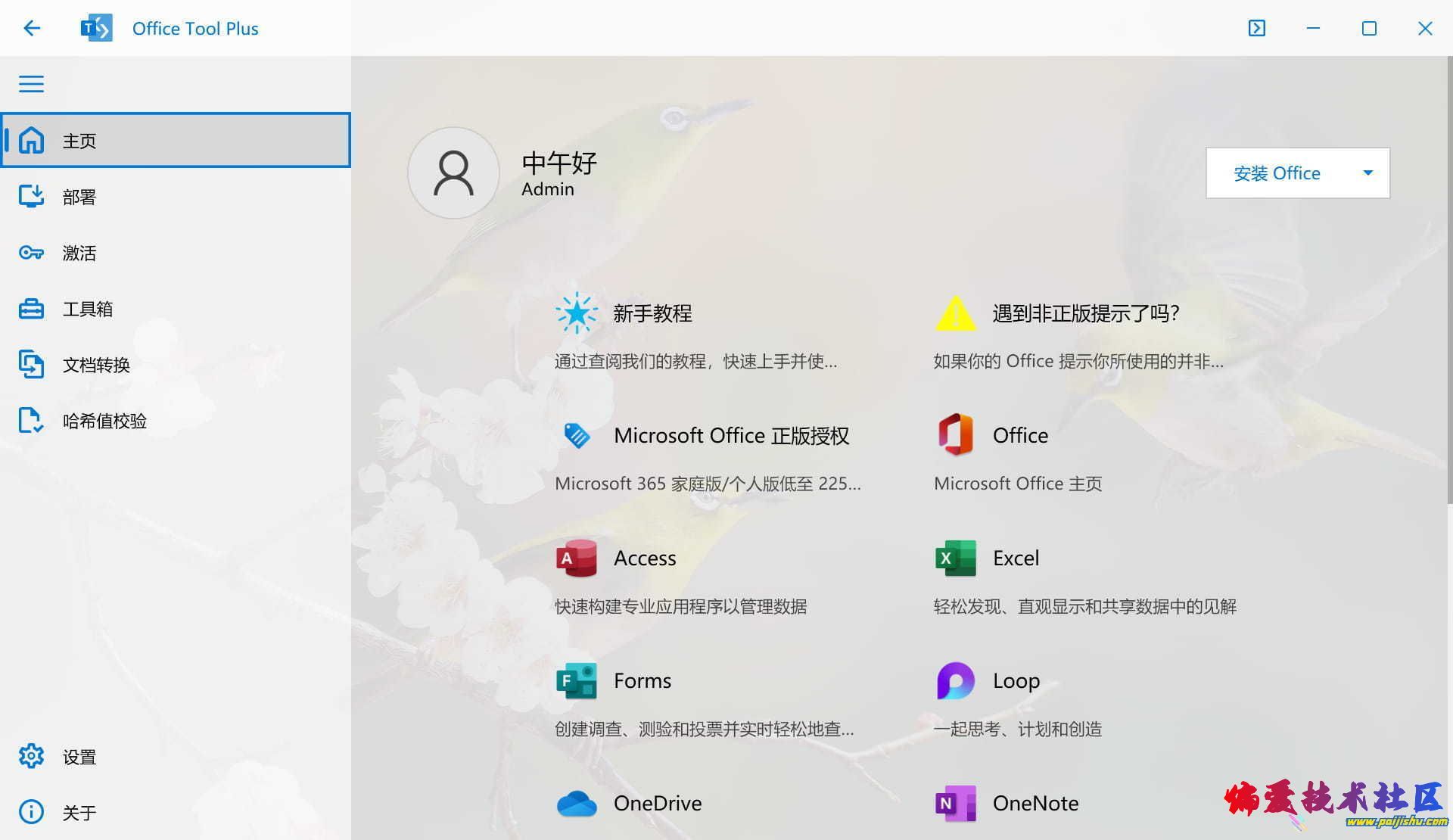Click the hash check file icon
The image size is (1453, 840).
point(31,421)
